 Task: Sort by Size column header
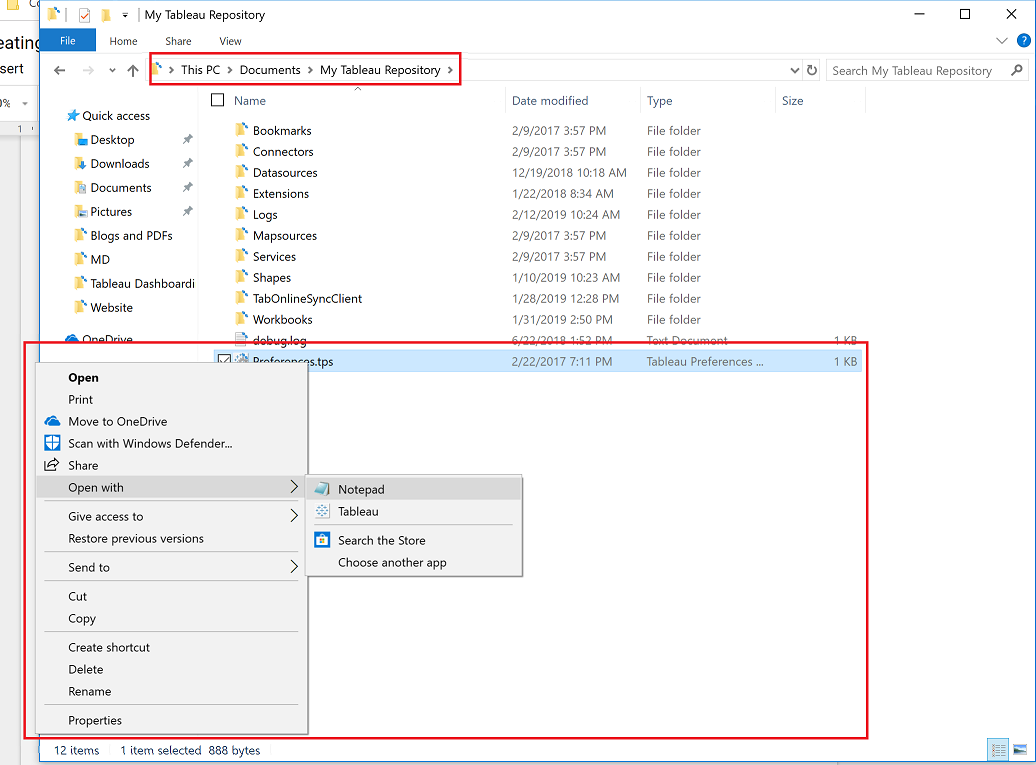pos(792,100)
